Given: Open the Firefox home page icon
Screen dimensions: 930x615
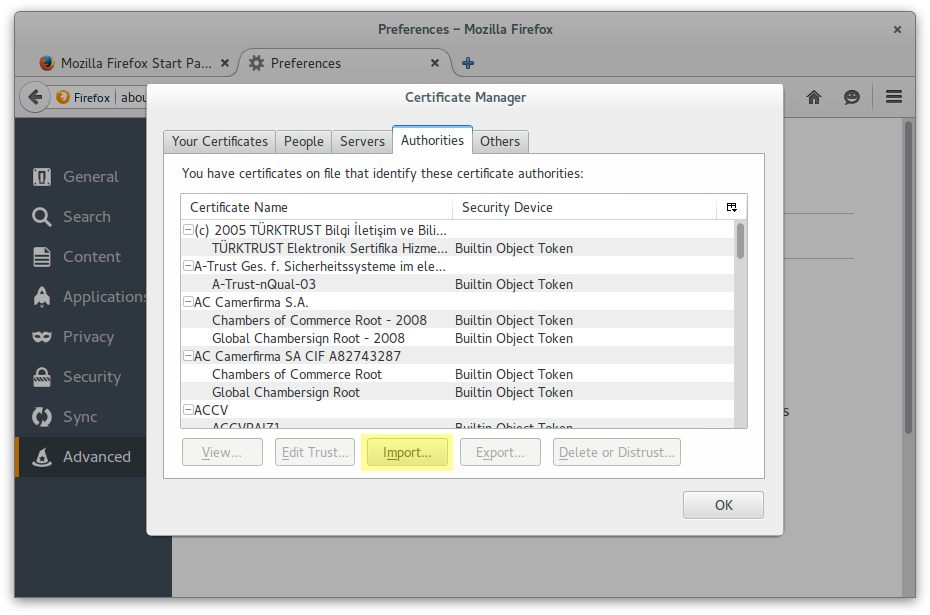Looking at the screenshot, I should [814, 97].
